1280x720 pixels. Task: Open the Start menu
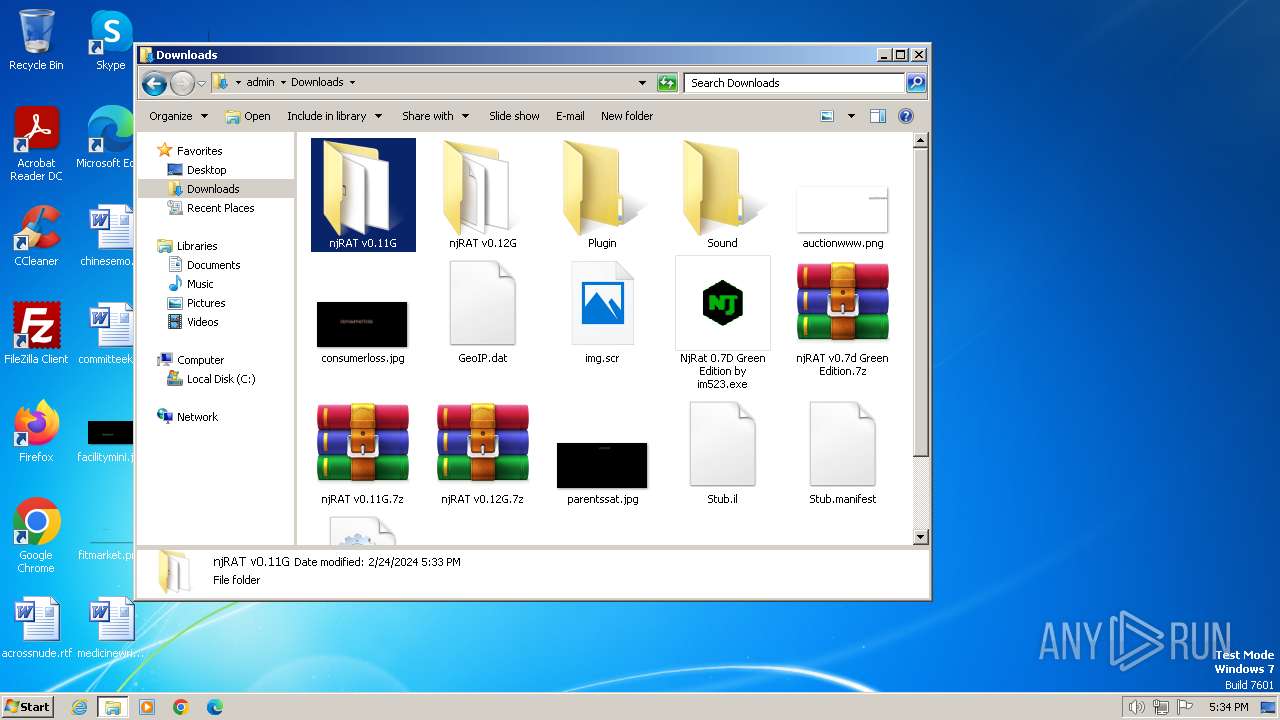pos(27,706)
